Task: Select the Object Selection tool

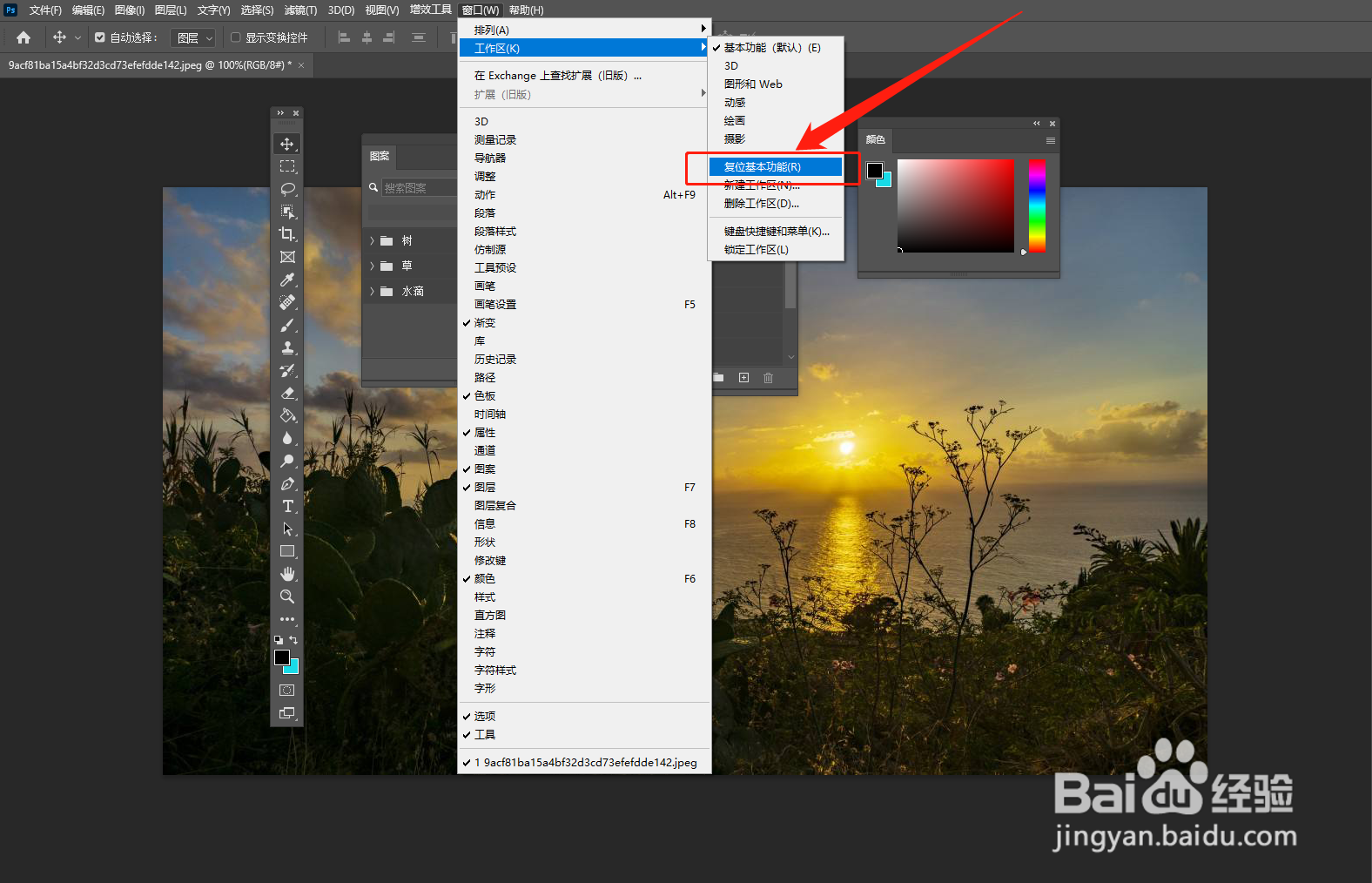Action: coord(287,212)
